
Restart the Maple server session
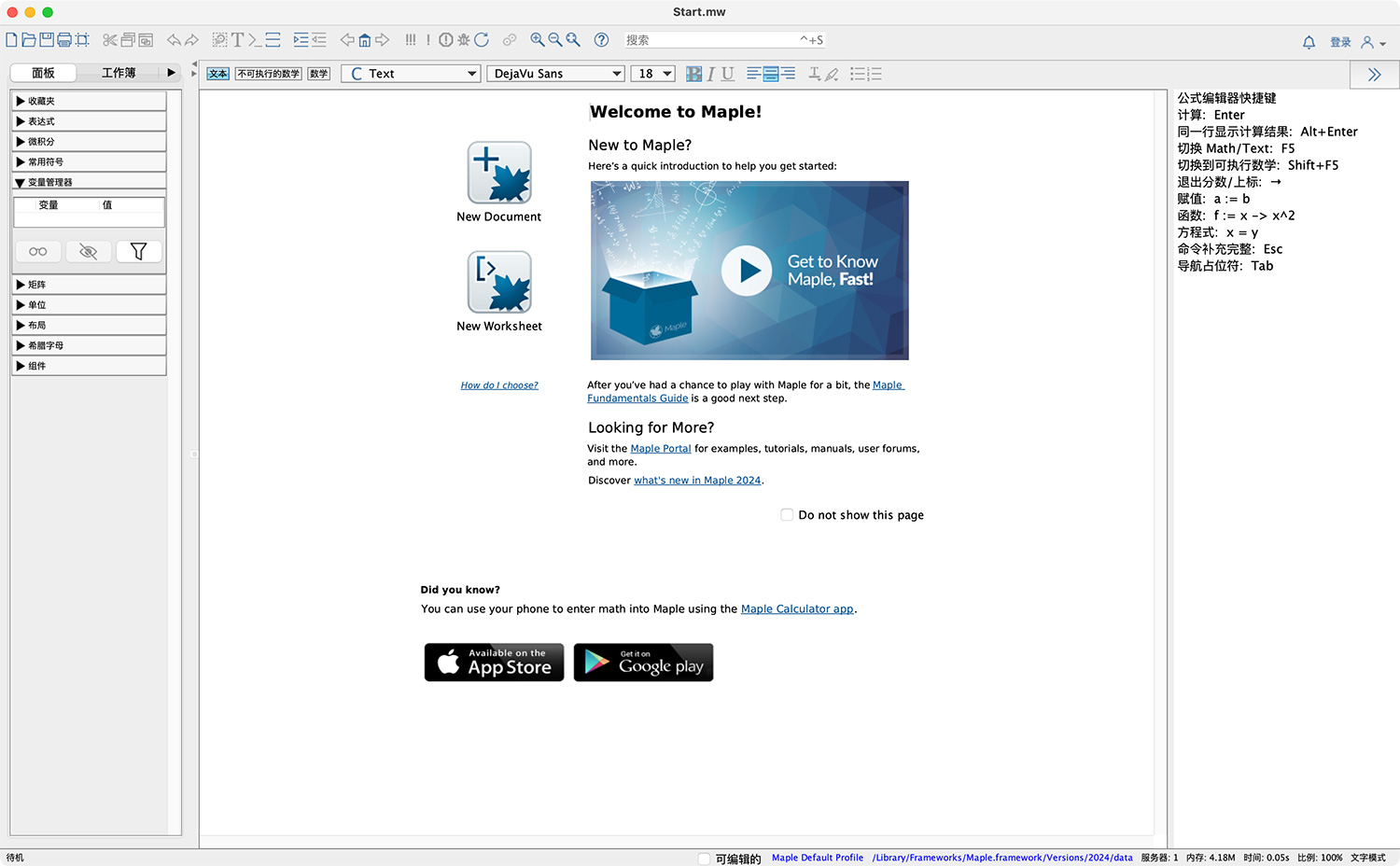click(x=482, y=39)
